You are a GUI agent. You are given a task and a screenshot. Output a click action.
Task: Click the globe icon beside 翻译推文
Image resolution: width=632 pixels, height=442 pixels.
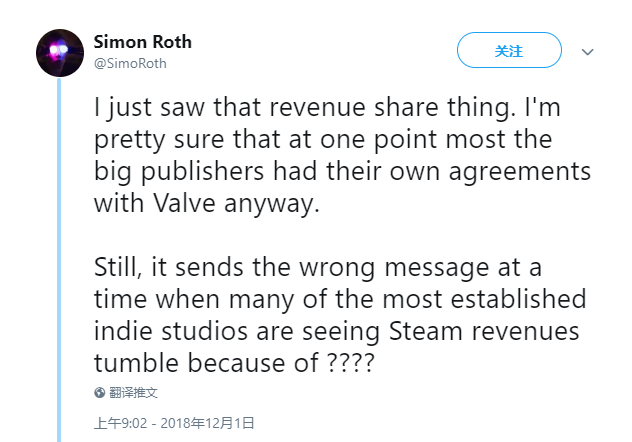tap(100, 392)
